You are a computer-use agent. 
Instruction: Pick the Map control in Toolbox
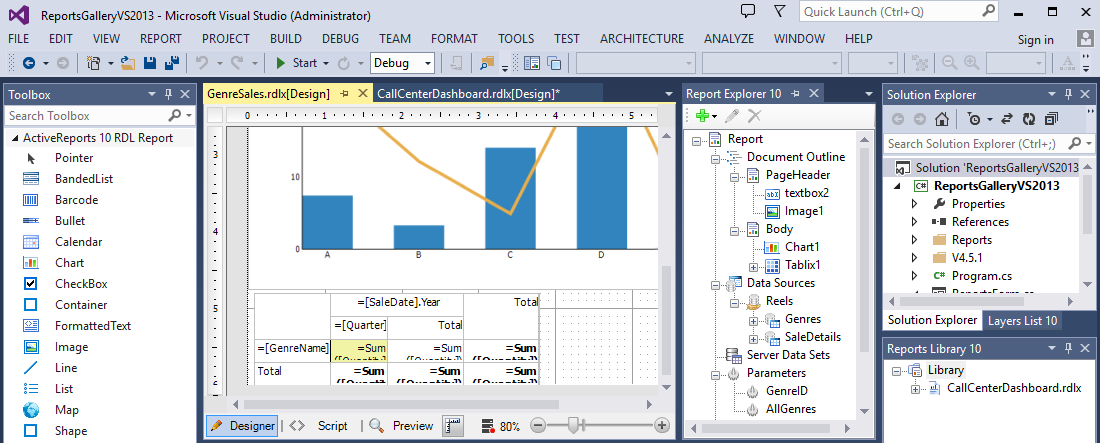click(66, 410)
